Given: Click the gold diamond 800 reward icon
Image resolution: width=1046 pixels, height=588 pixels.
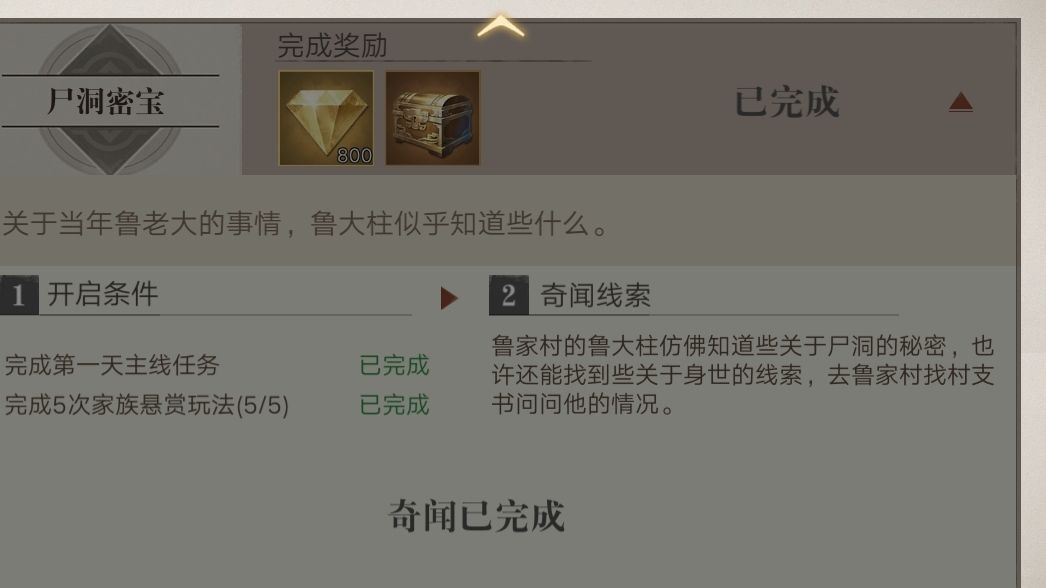Looking at the screenshot, I should pos(326,118).
